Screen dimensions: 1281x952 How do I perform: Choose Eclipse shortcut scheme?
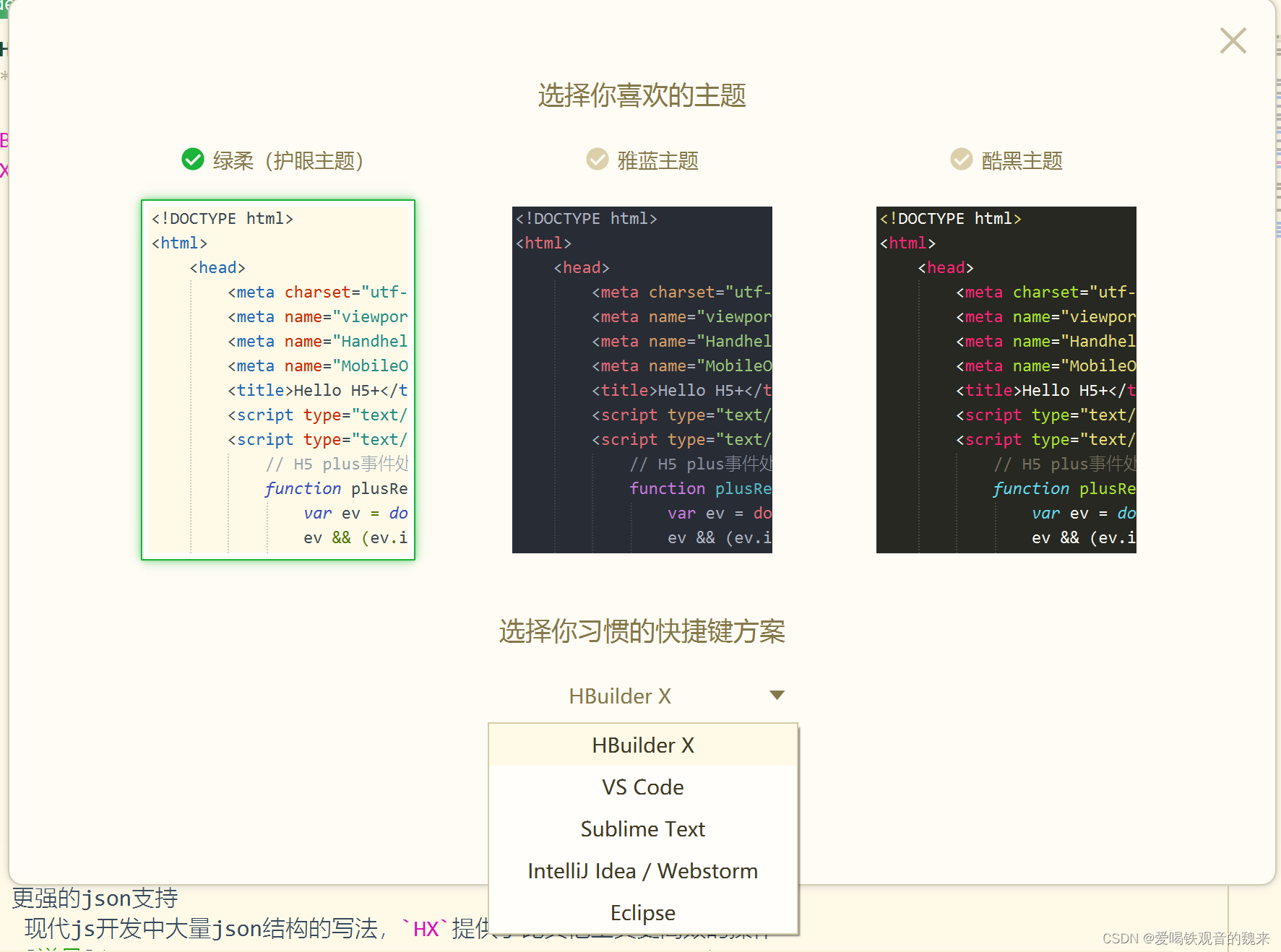[x=643, y=913]
